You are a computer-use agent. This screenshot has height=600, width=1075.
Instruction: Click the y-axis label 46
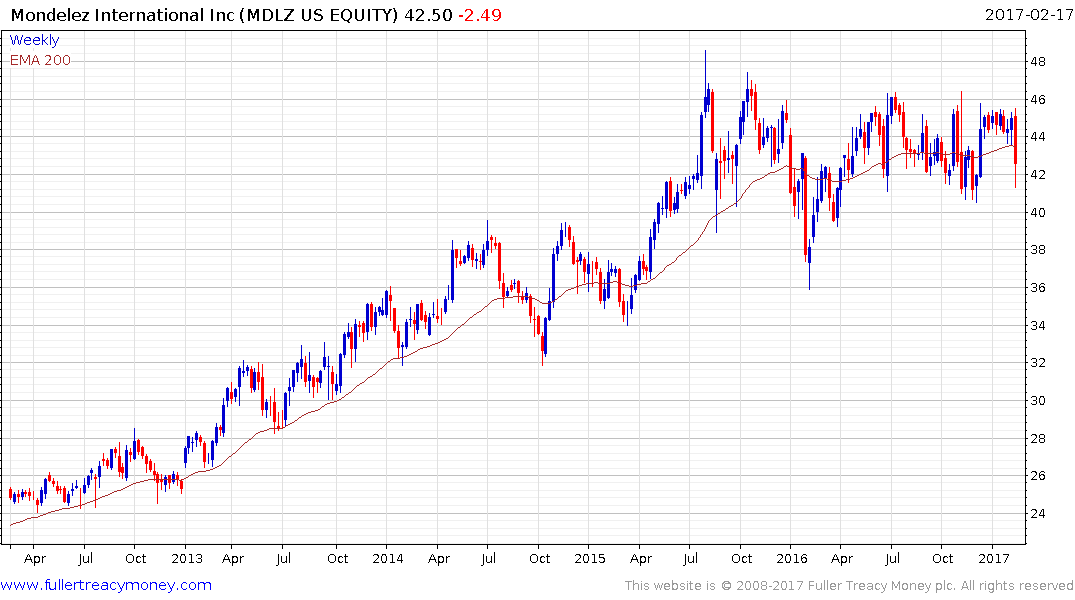1037,99
